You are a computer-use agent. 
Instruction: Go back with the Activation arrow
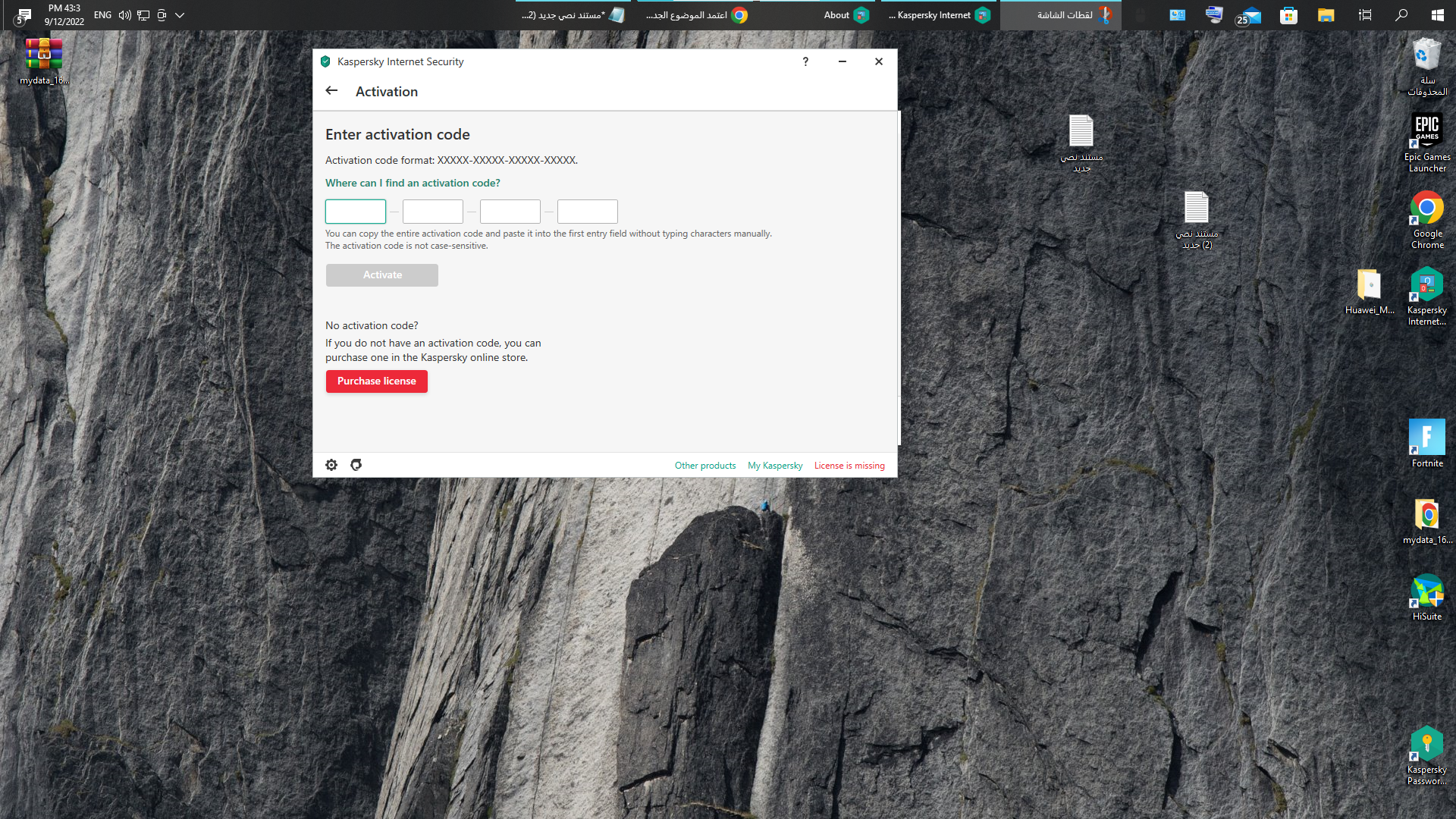[x=331, y=91]
